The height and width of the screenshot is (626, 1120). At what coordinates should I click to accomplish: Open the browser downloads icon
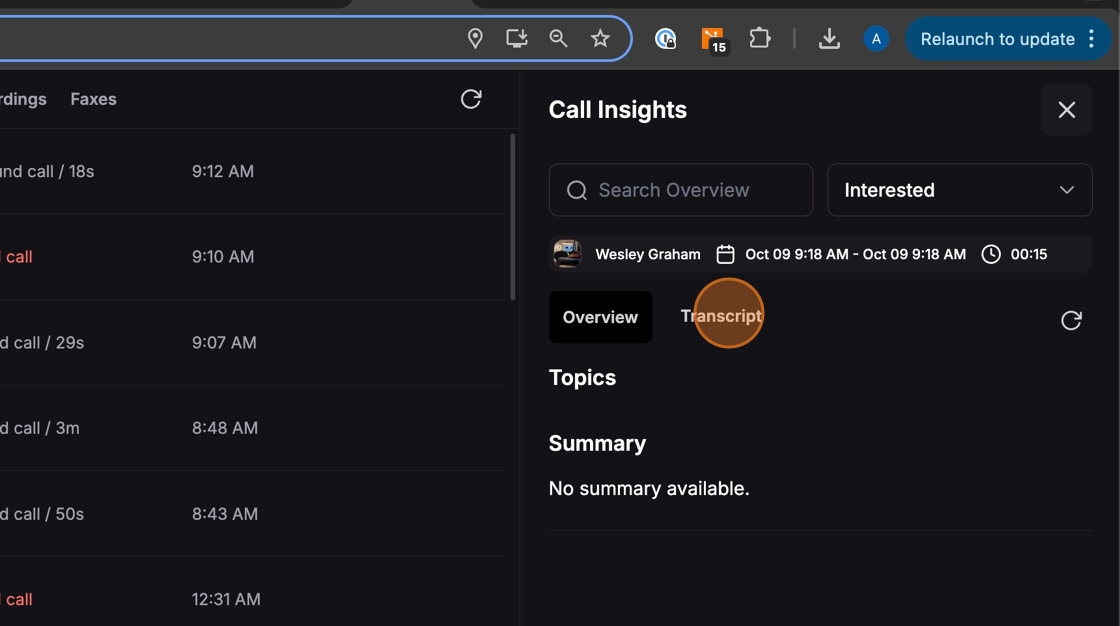(829, 39)
